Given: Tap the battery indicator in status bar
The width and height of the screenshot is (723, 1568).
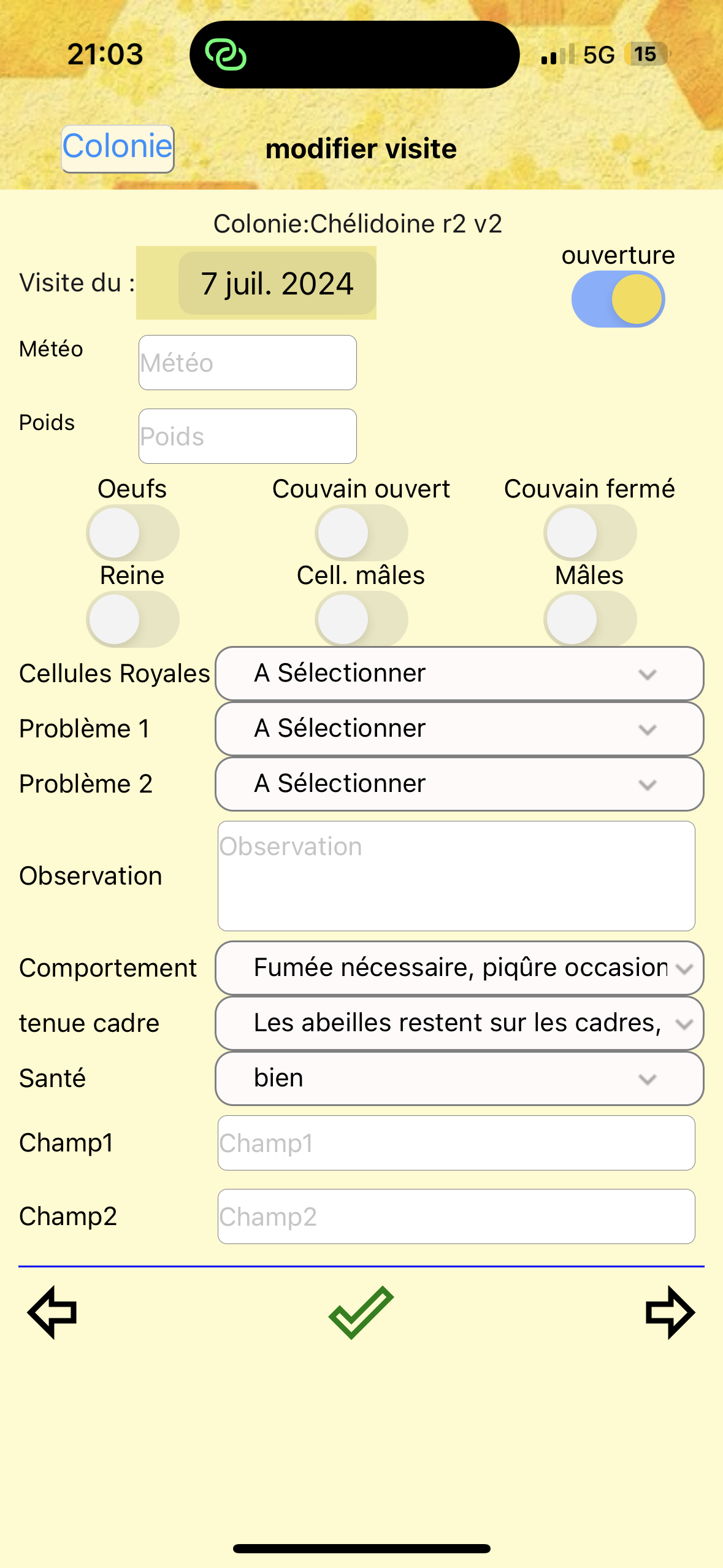Looking at the screenshot, I should (x=647, y=55).
